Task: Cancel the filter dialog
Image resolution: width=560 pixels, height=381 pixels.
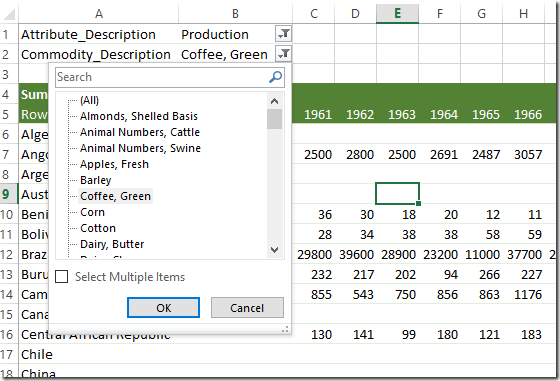Action: coord(247,307)
